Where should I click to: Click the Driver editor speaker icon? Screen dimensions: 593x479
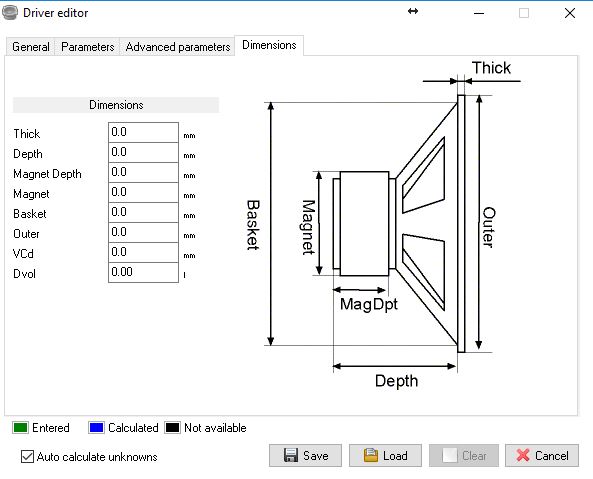tap(10, 12)
